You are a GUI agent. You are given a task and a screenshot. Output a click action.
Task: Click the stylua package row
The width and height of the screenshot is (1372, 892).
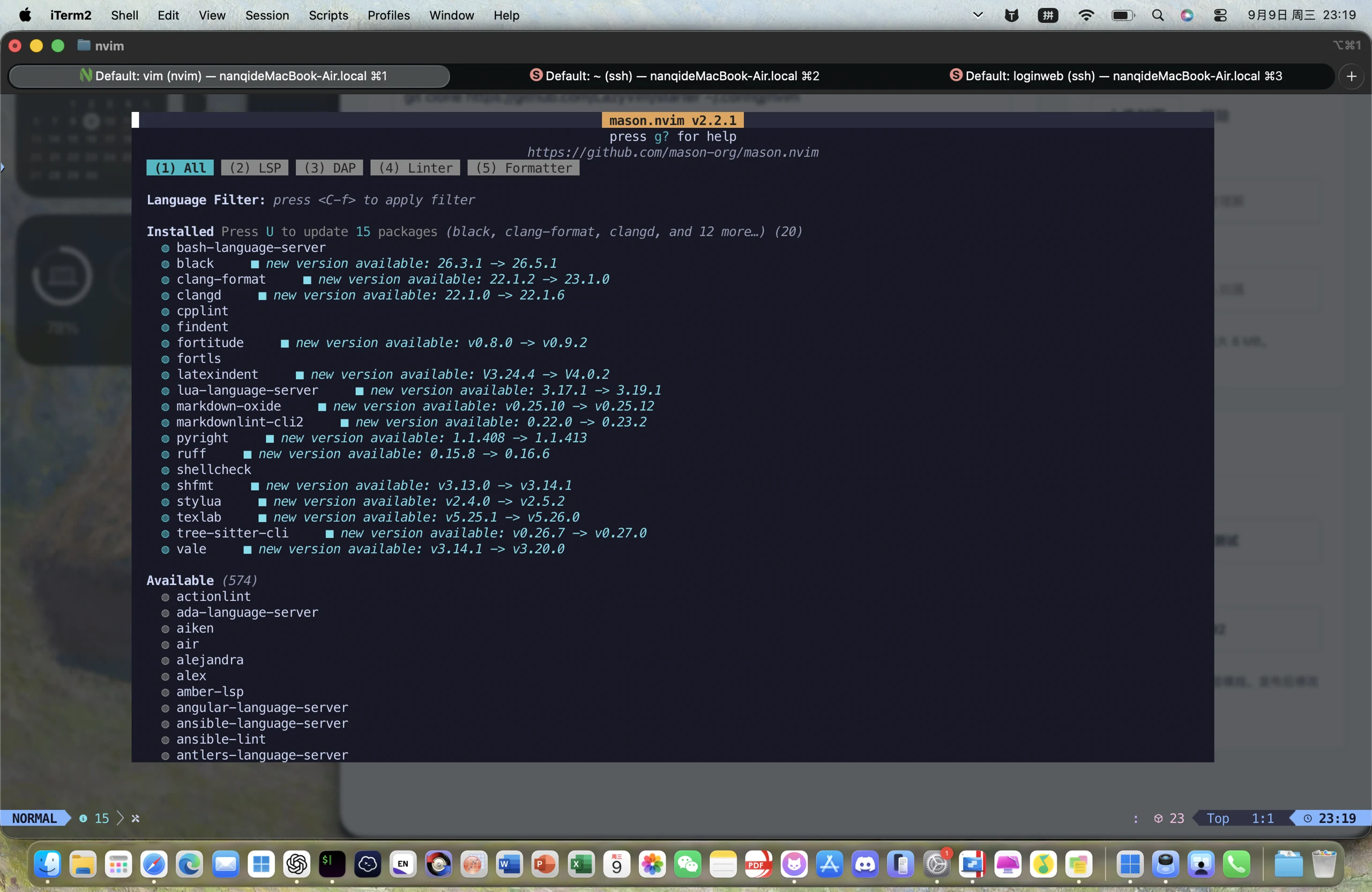(363, 501)
